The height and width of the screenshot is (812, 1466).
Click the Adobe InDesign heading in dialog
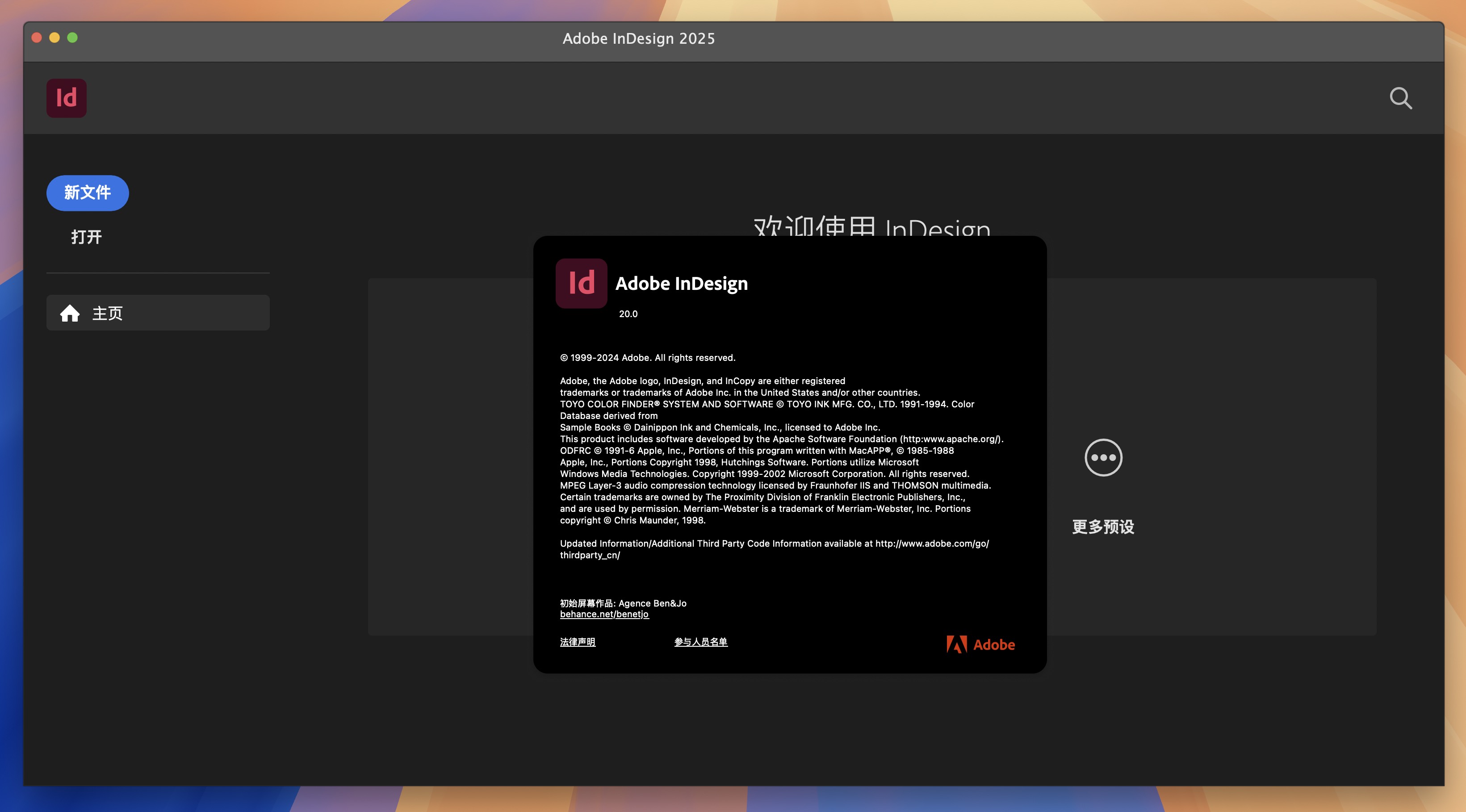tap(681, 283)
